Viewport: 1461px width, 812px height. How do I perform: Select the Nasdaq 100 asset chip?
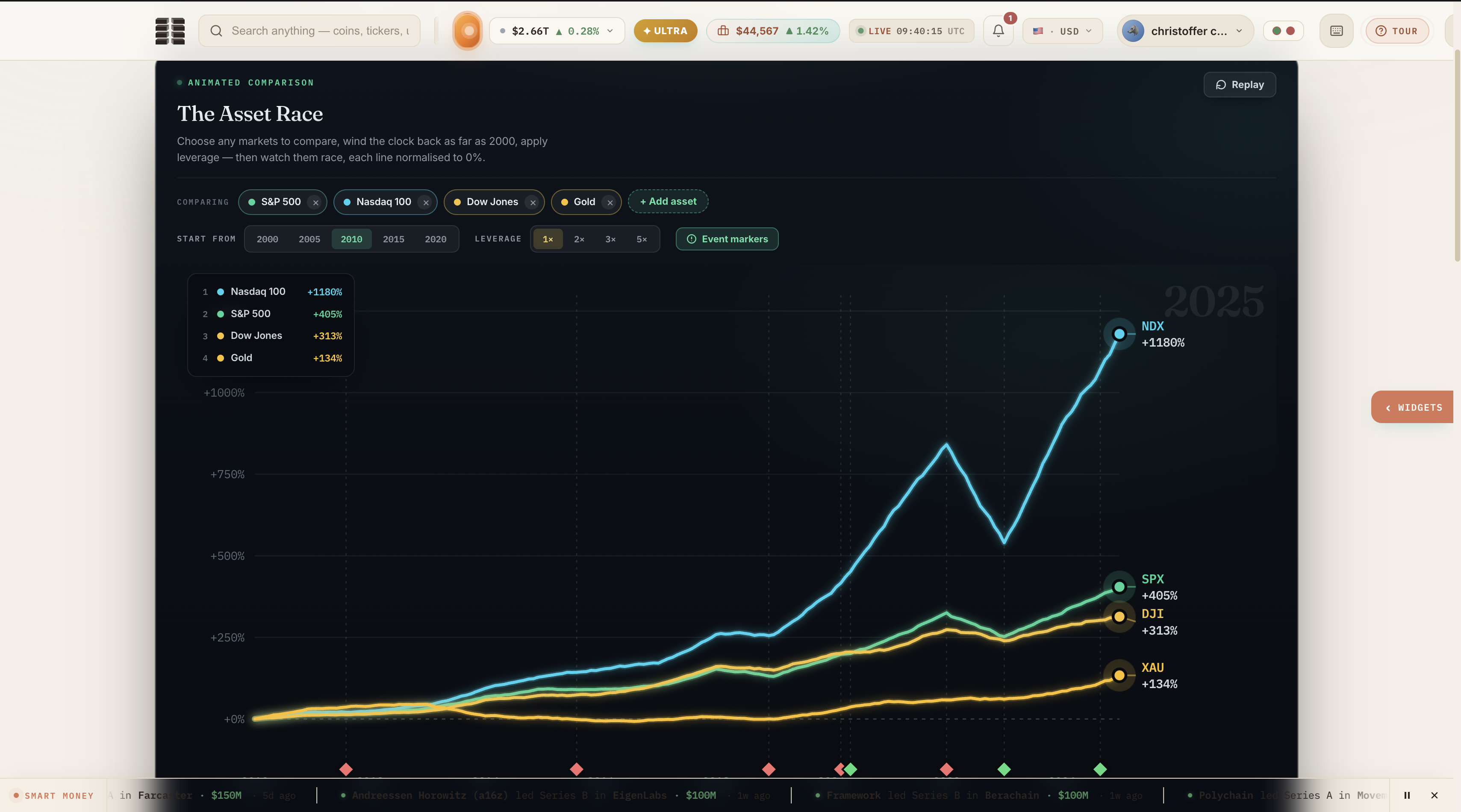pos(385,202)
